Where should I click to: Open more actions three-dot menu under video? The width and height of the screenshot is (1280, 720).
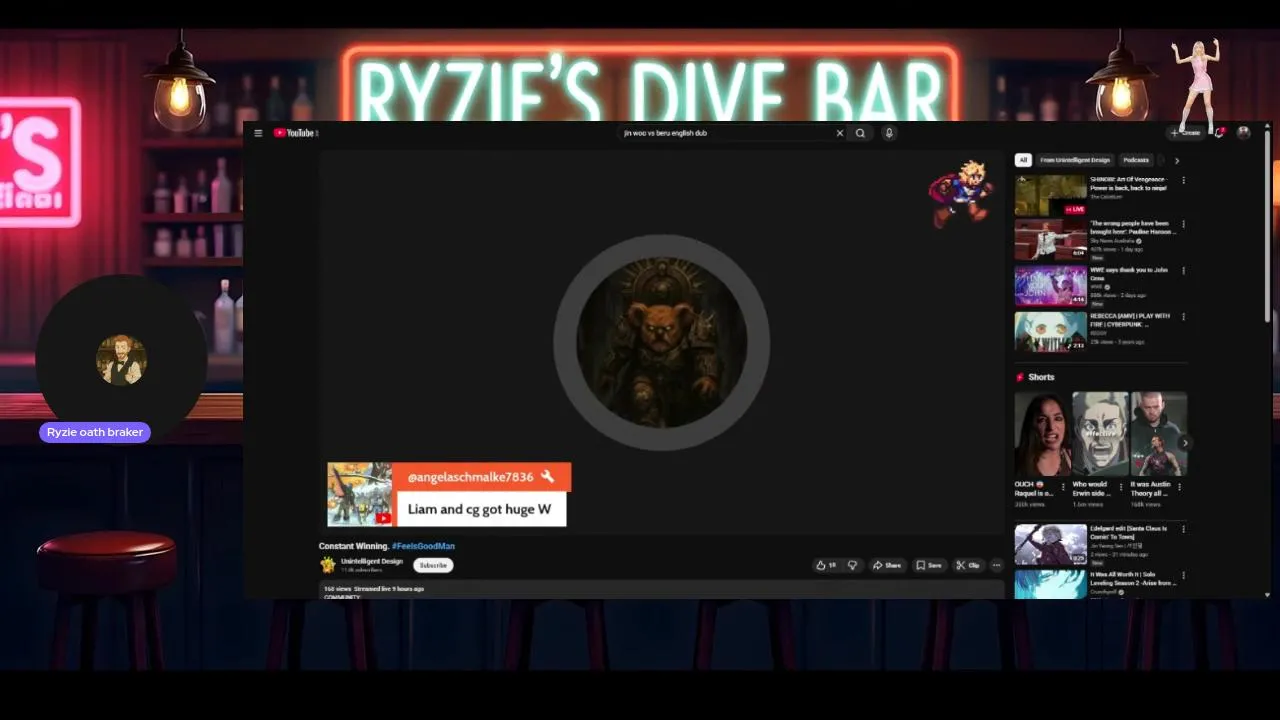(x=996, y=565)
